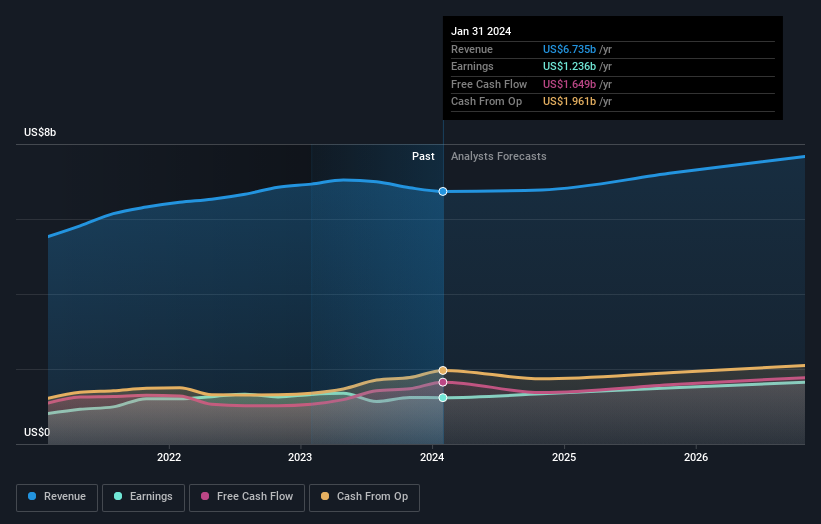
Task: Click the US$1.236b earnings value in tooltip
Action: click(x=569, y=66)
